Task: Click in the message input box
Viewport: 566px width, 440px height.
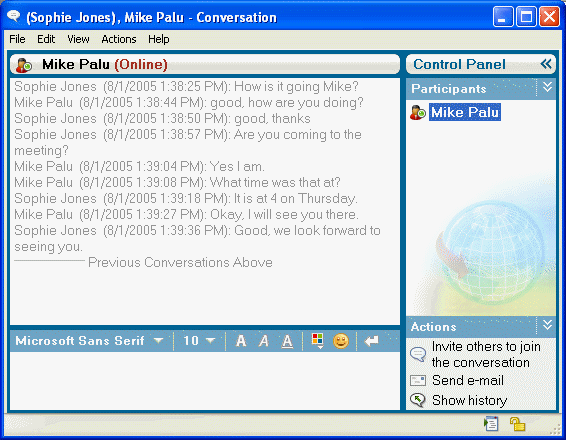Action: pyautogui.click(x=205, y=380)
